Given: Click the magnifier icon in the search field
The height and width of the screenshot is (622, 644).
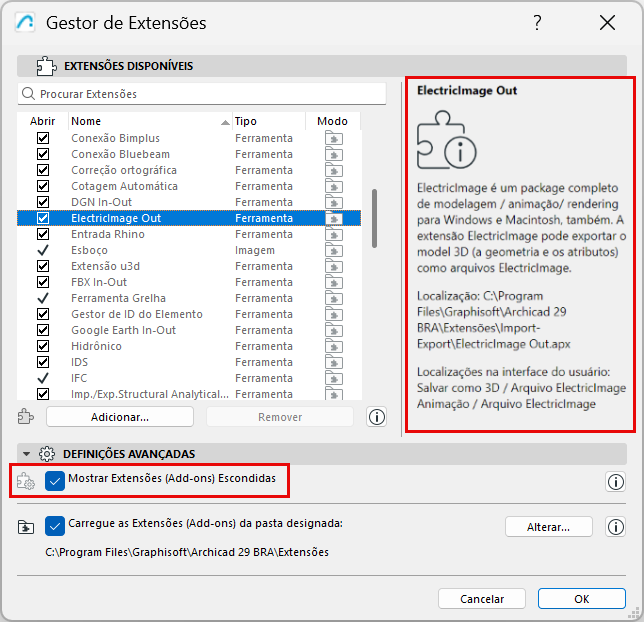Looking at the screenshot, I should pos(28,94).
